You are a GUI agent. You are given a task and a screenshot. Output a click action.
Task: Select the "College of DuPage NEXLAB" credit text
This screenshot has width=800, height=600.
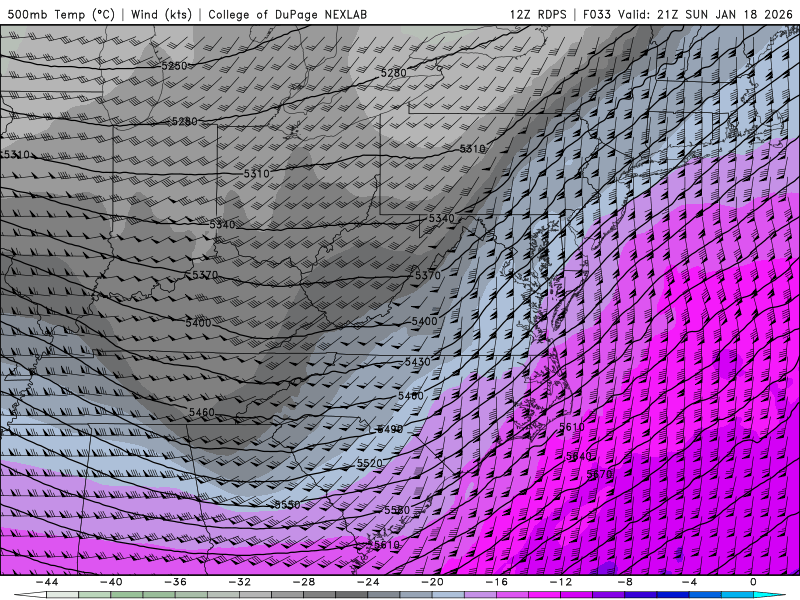pos(287,14)
